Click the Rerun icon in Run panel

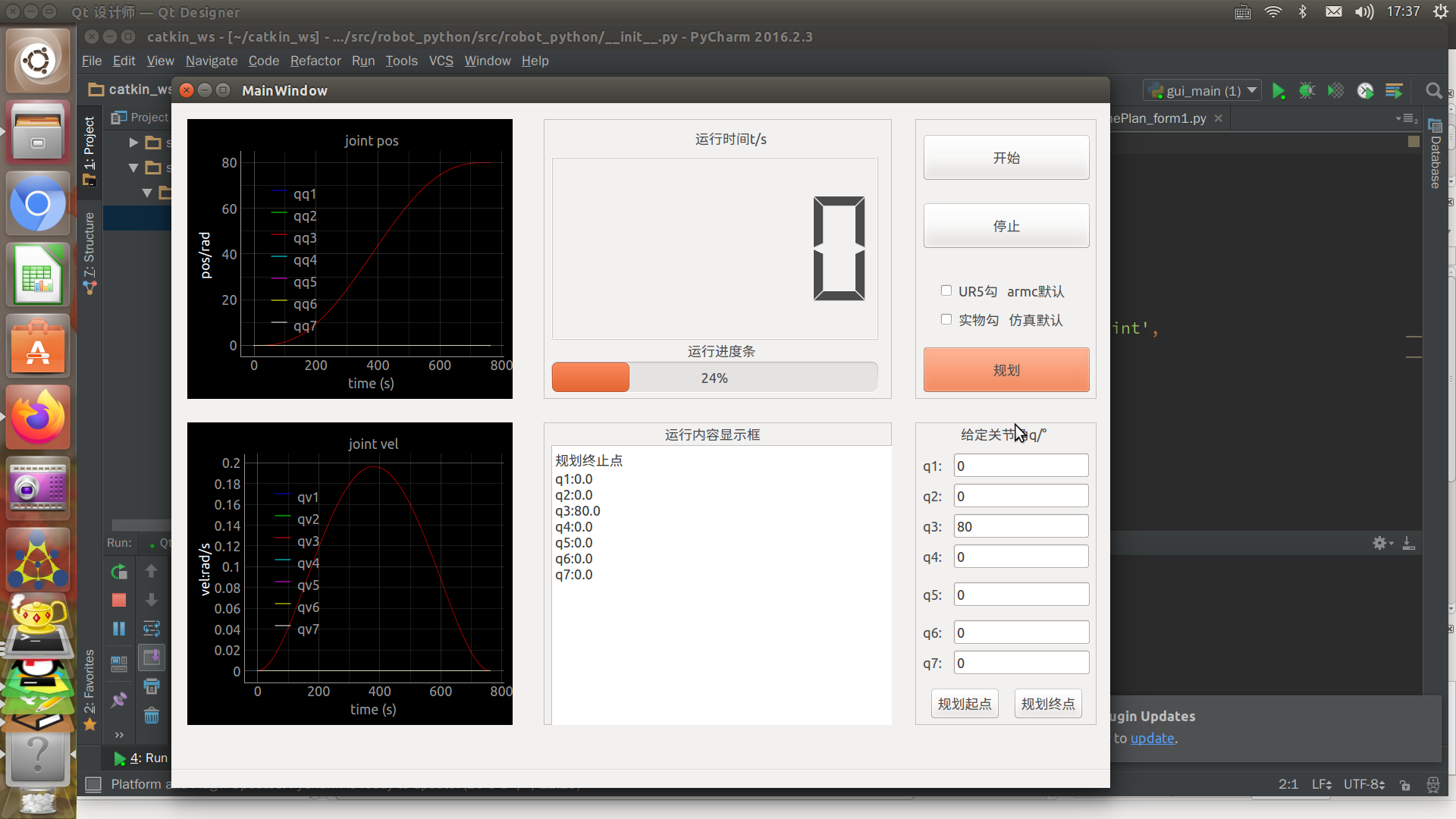pyautogui.click(x=119, y=572)
